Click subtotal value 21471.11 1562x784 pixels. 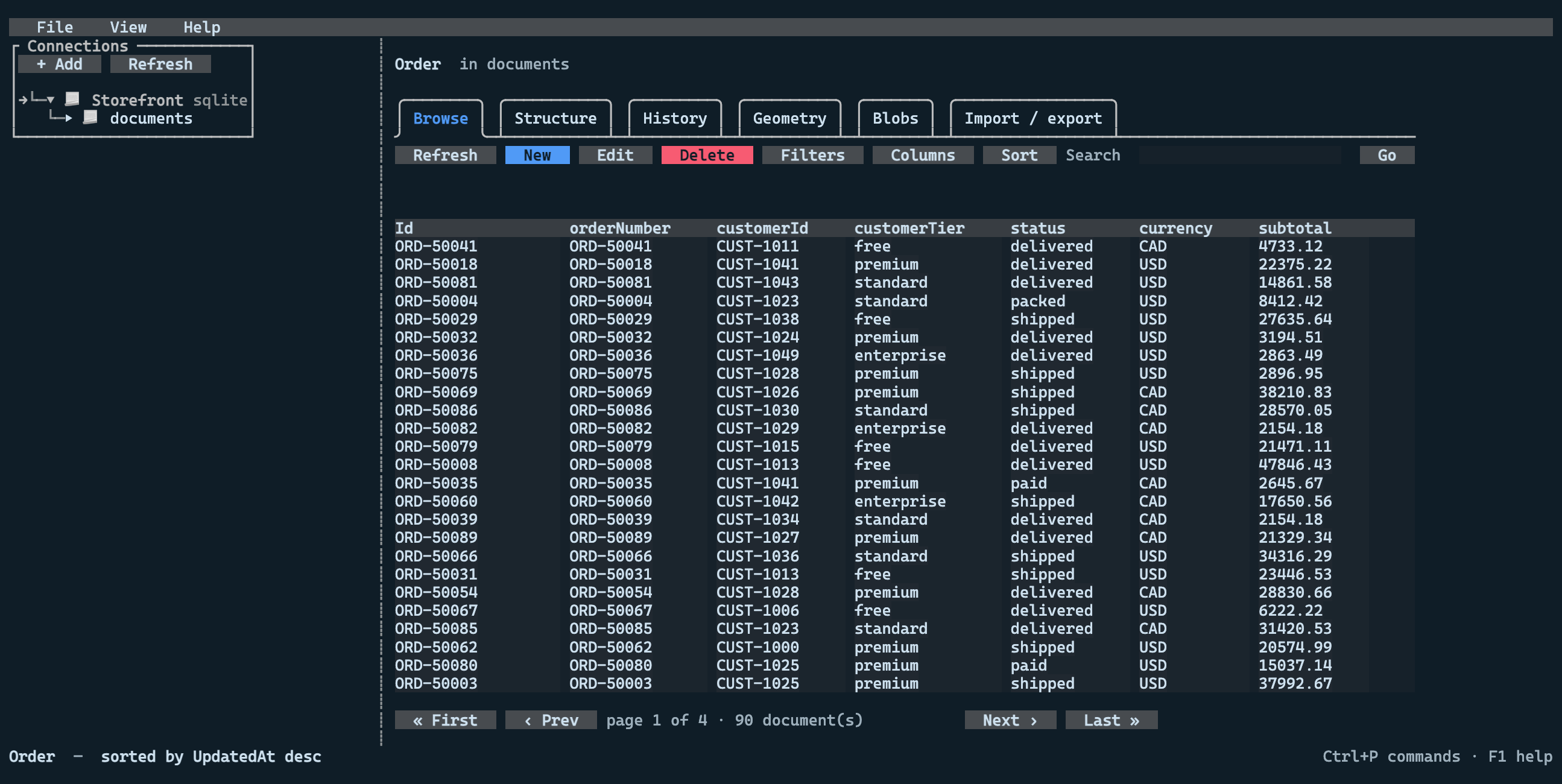tap(1295, 447)
